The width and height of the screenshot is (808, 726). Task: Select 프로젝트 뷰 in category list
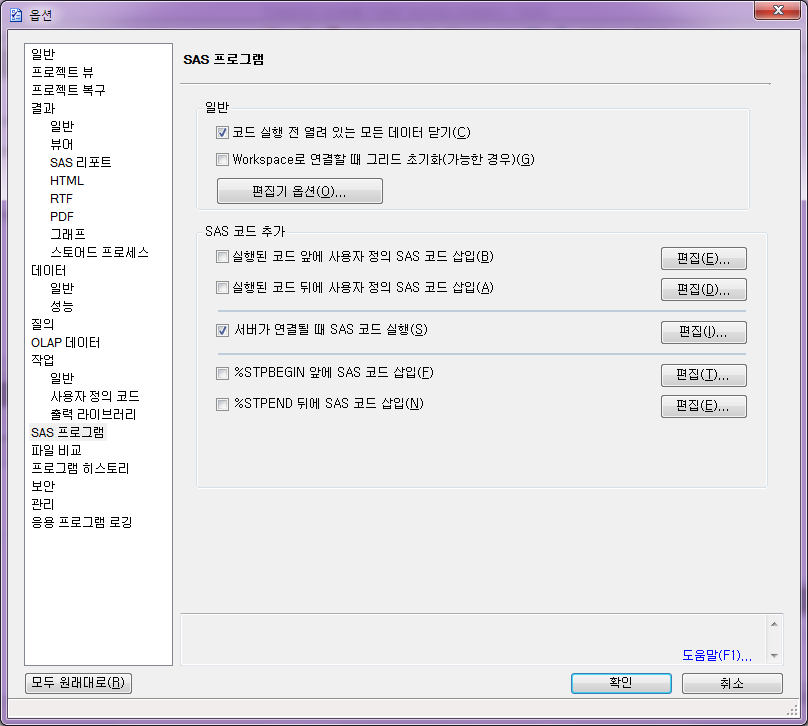[62, 72]
